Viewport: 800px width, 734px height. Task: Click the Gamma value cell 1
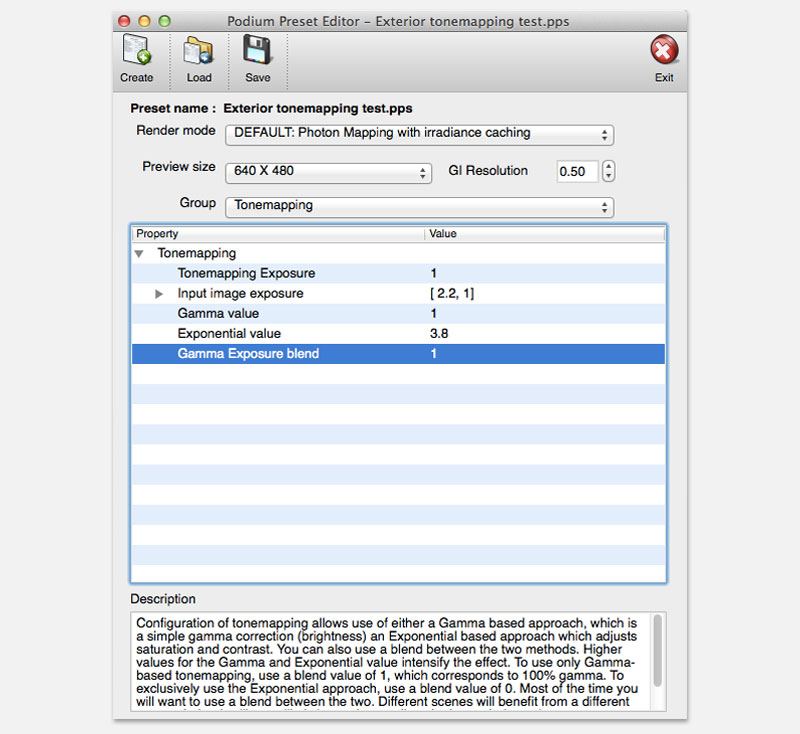[434, 314]
